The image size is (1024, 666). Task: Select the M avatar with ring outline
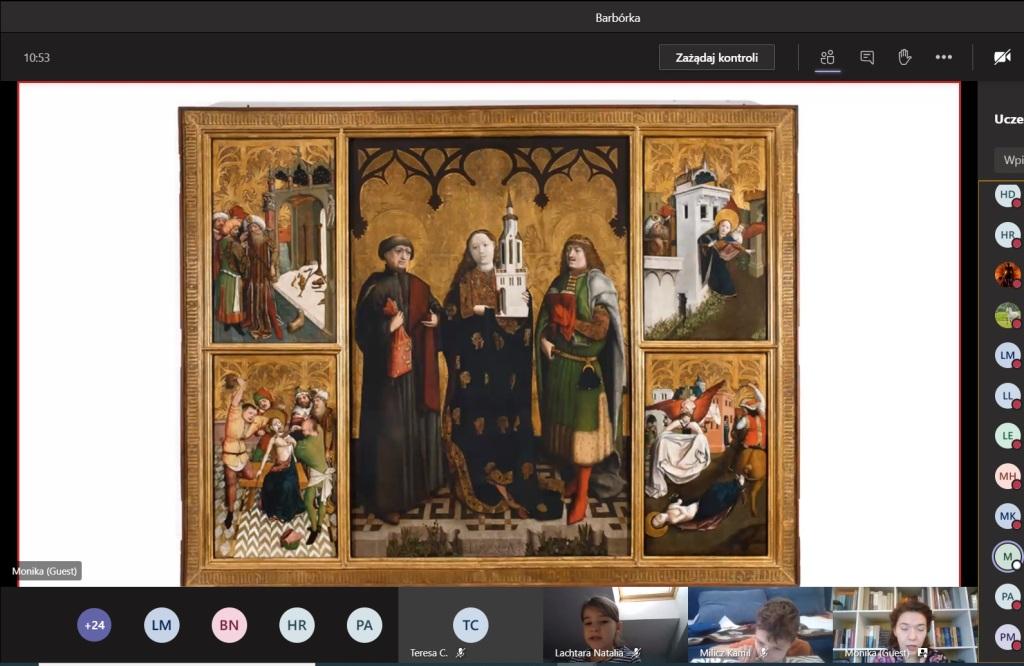tap(1008, 556)
